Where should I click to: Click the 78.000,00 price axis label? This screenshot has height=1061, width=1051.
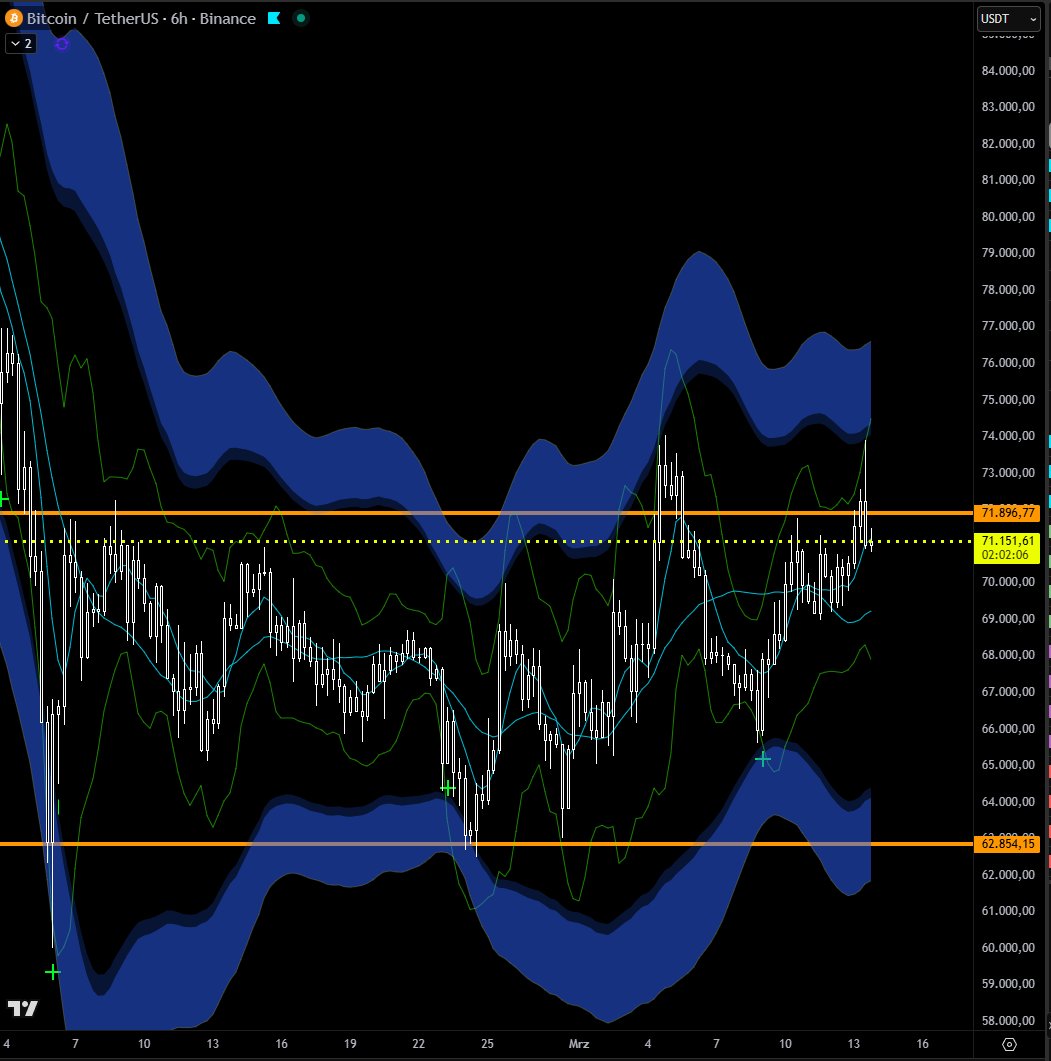(1008, 290)
